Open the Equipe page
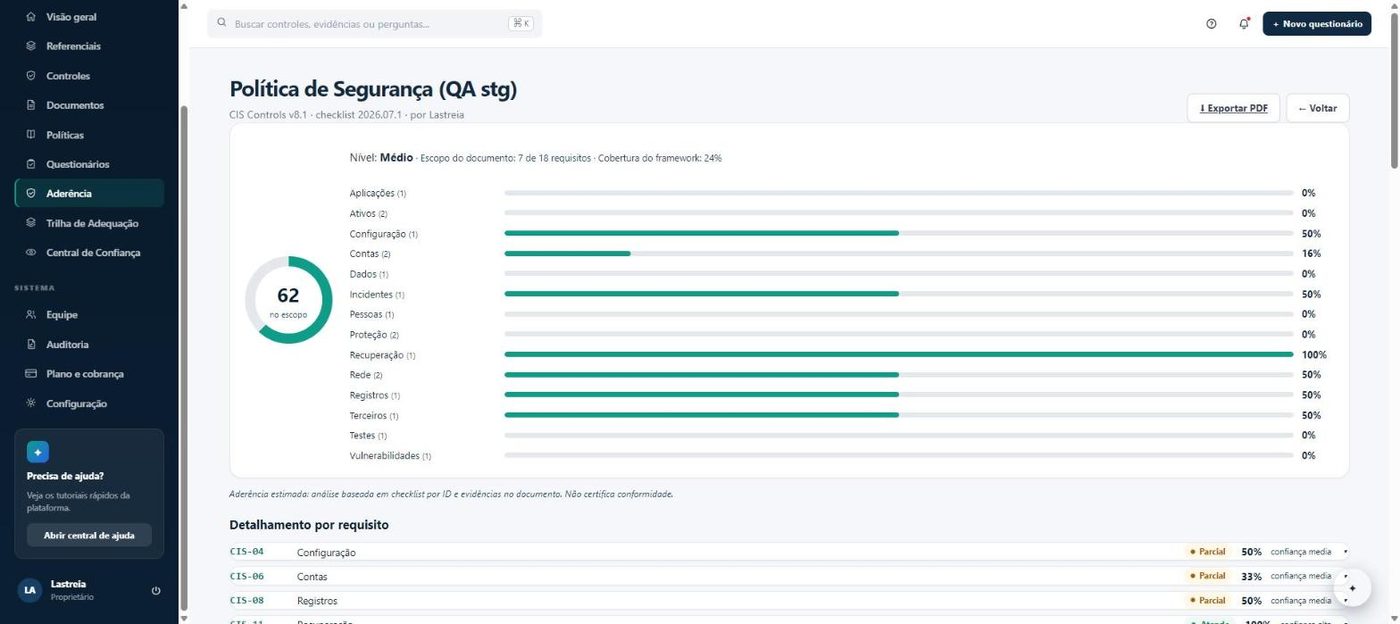This screenshot has height=624, width=1400. (90, 315)
